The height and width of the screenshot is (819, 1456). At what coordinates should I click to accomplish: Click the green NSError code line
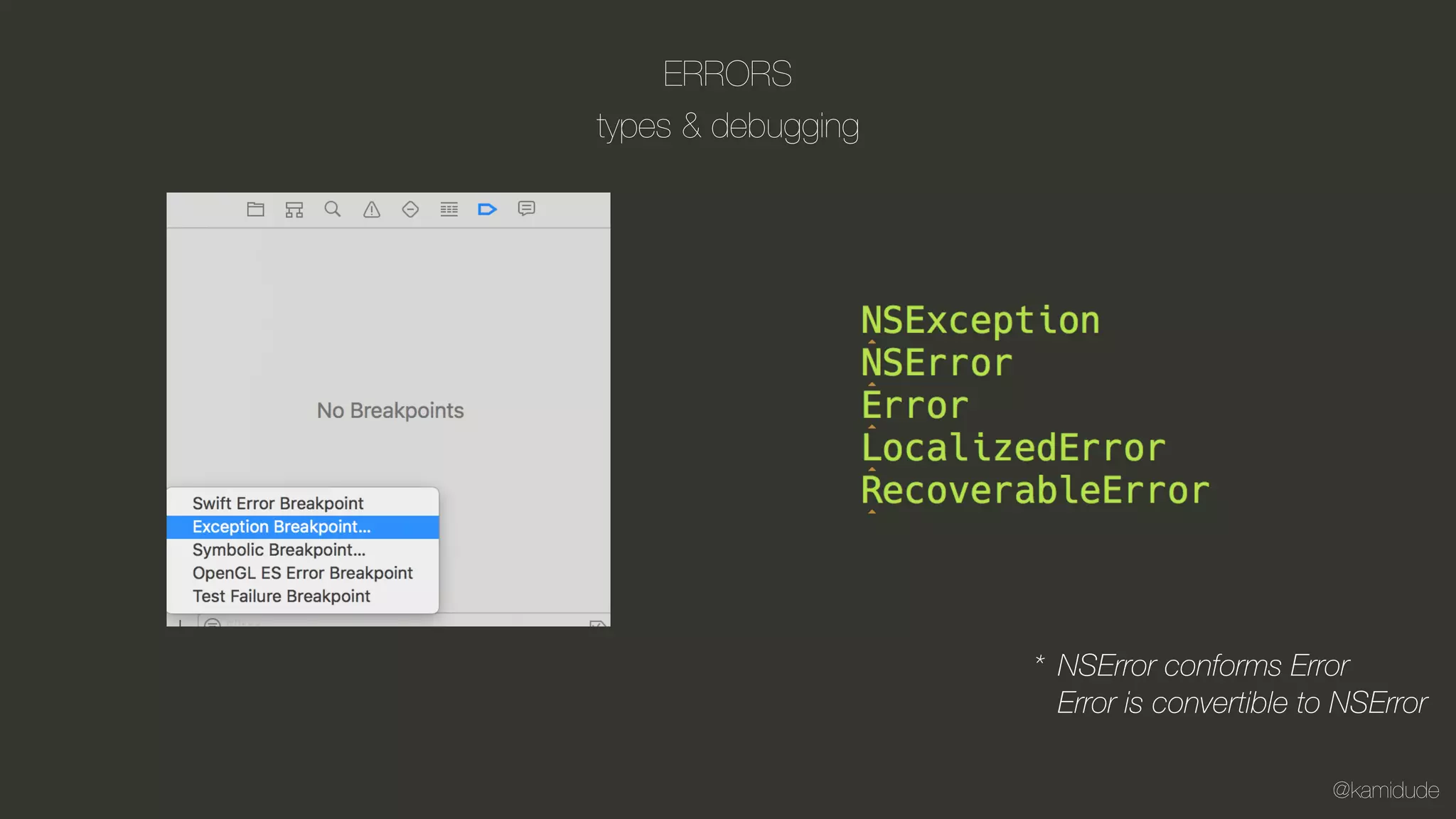pyautogui.click(x=936, y=363)
